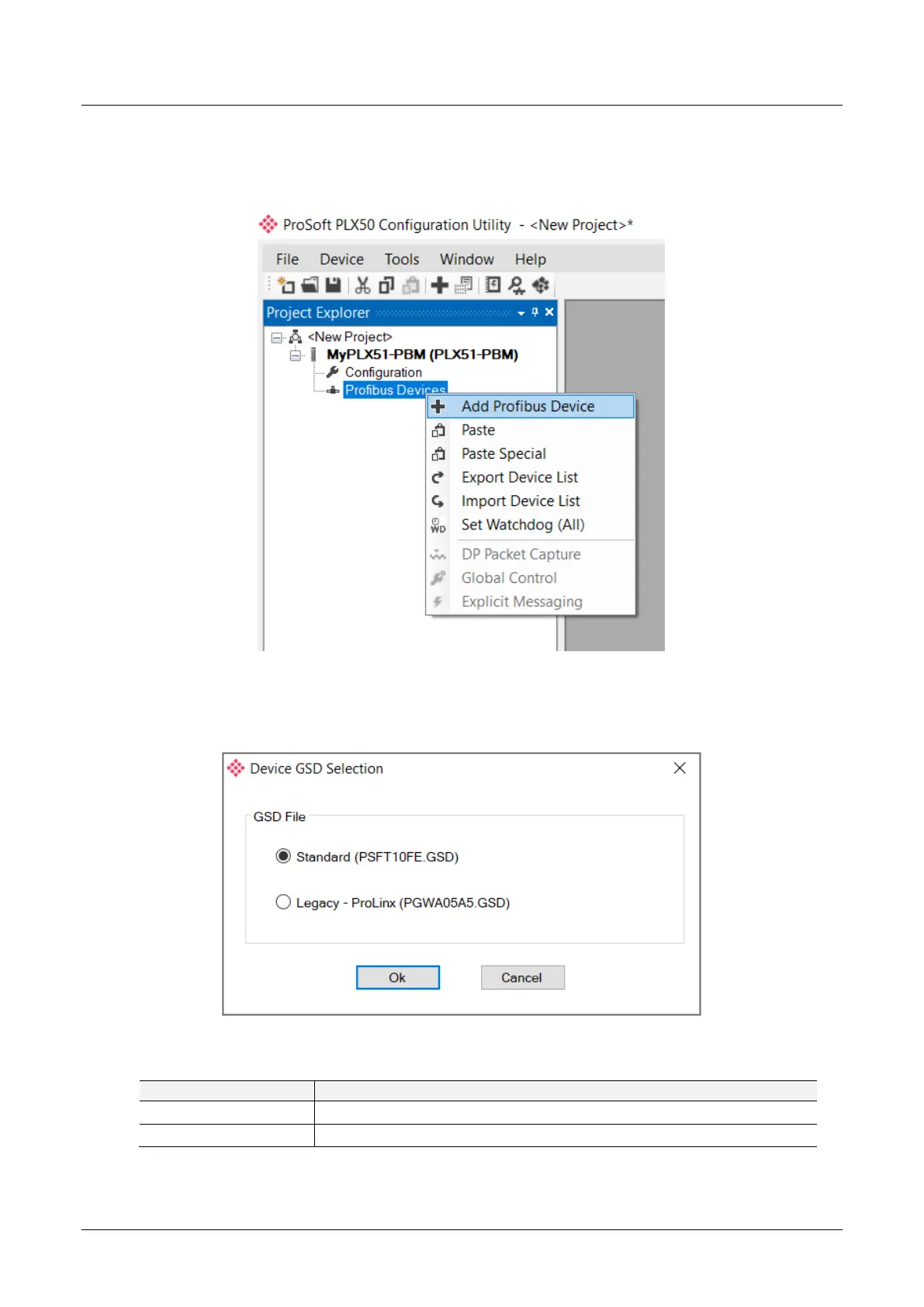Click the arrow icon beside Import Device List
Image resolution: width=924 pixels, height=1307 pixels.
438,501
